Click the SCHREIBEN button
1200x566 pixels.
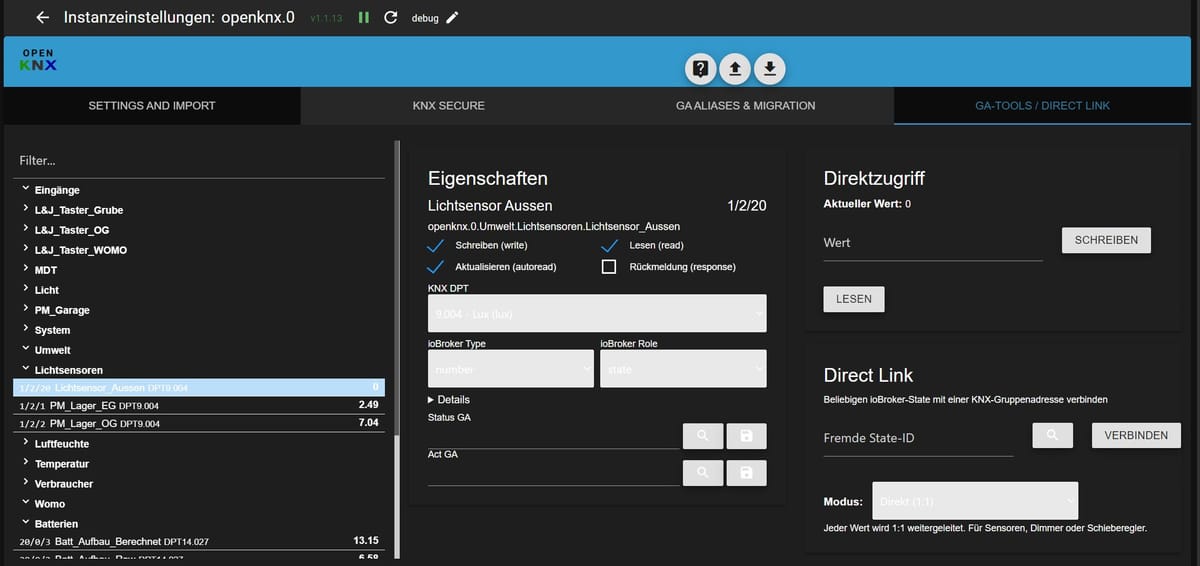pyautogui.click(x=1106, y=240)
